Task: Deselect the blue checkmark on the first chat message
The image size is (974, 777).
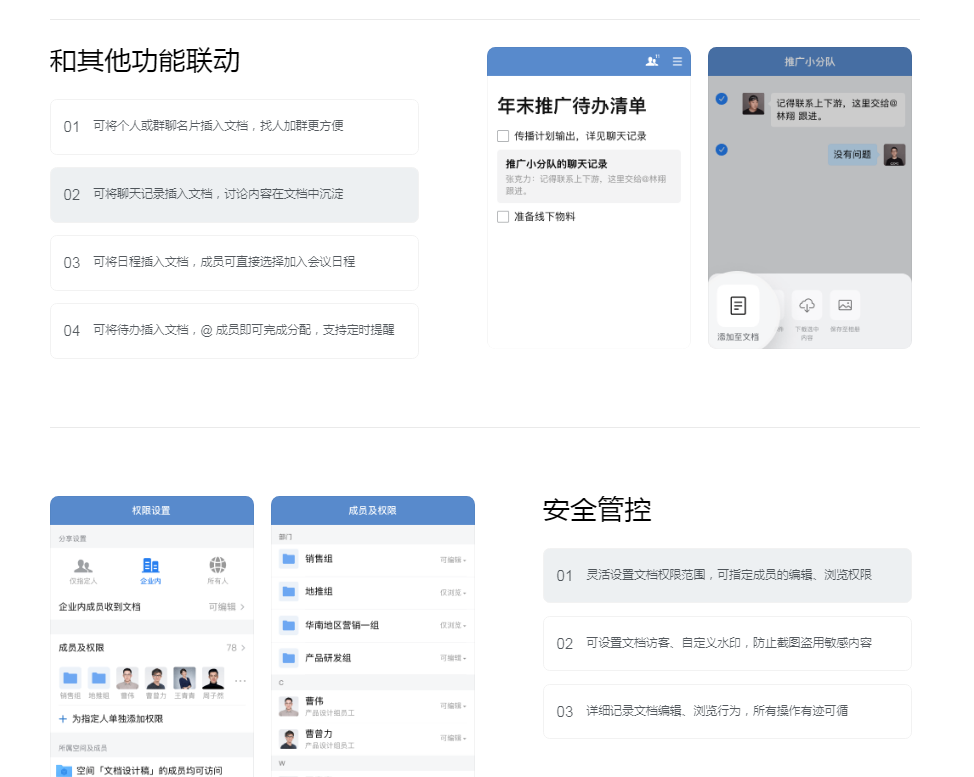Action: click(x=722, y=99)
